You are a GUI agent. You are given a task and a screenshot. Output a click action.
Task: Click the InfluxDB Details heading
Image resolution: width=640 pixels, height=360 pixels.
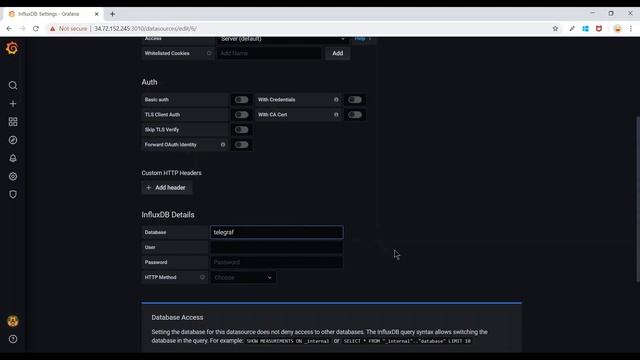coord(168,215)
